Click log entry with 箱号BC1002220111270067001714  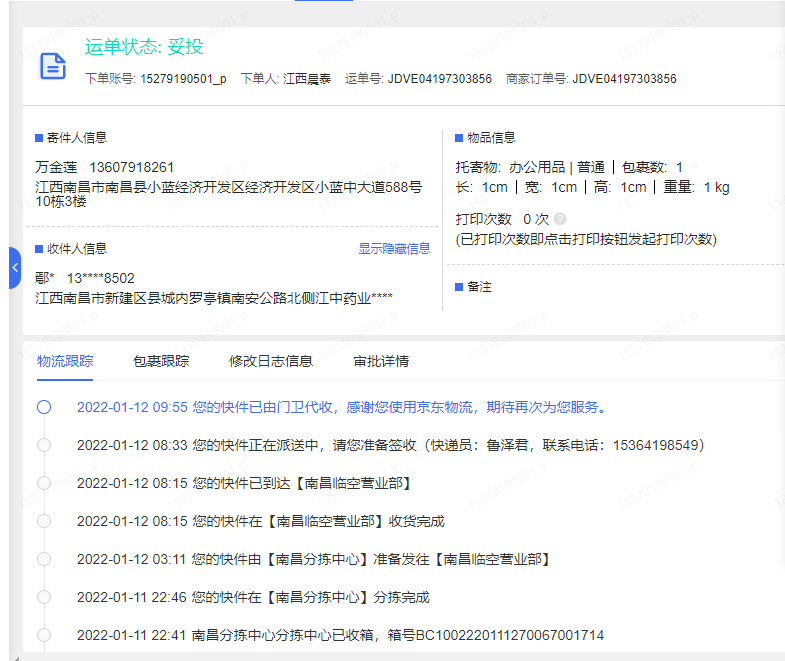[340, 635]
